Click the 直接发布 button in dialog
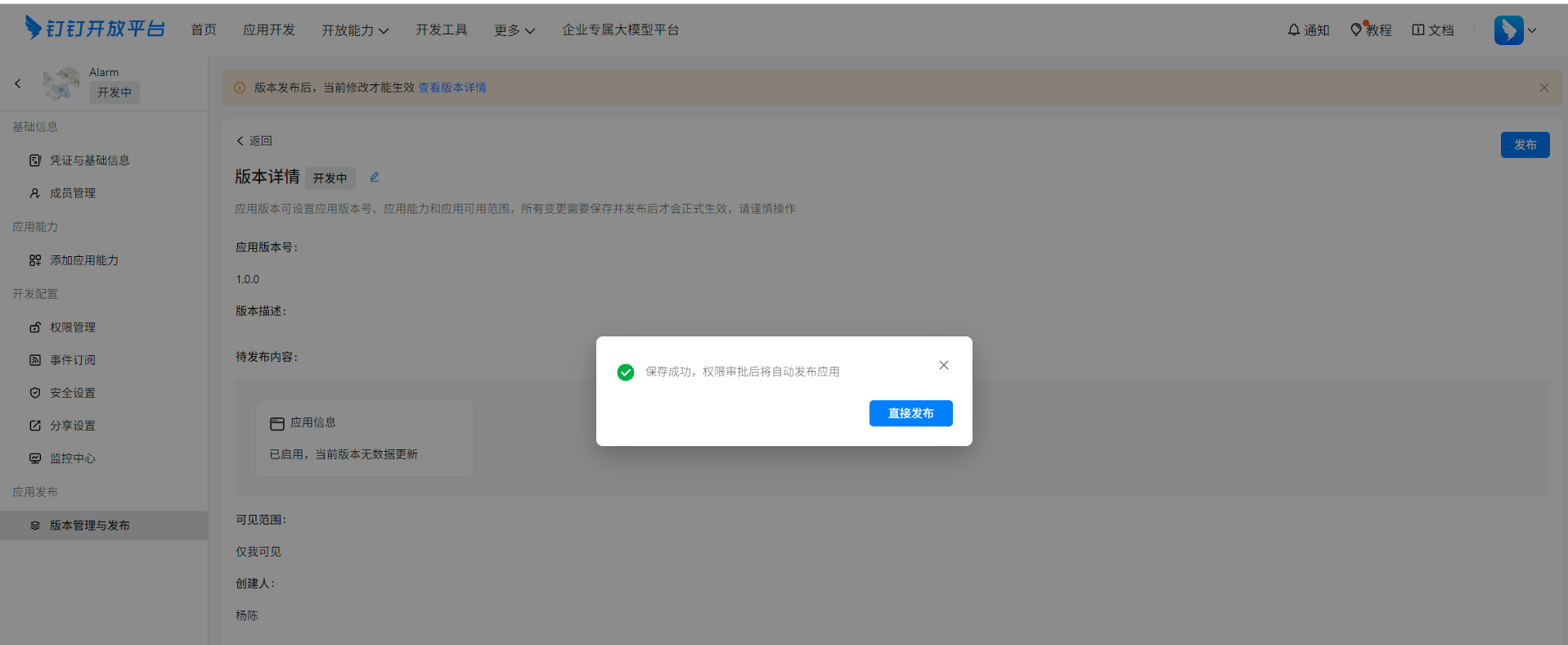 coord(910,413)
